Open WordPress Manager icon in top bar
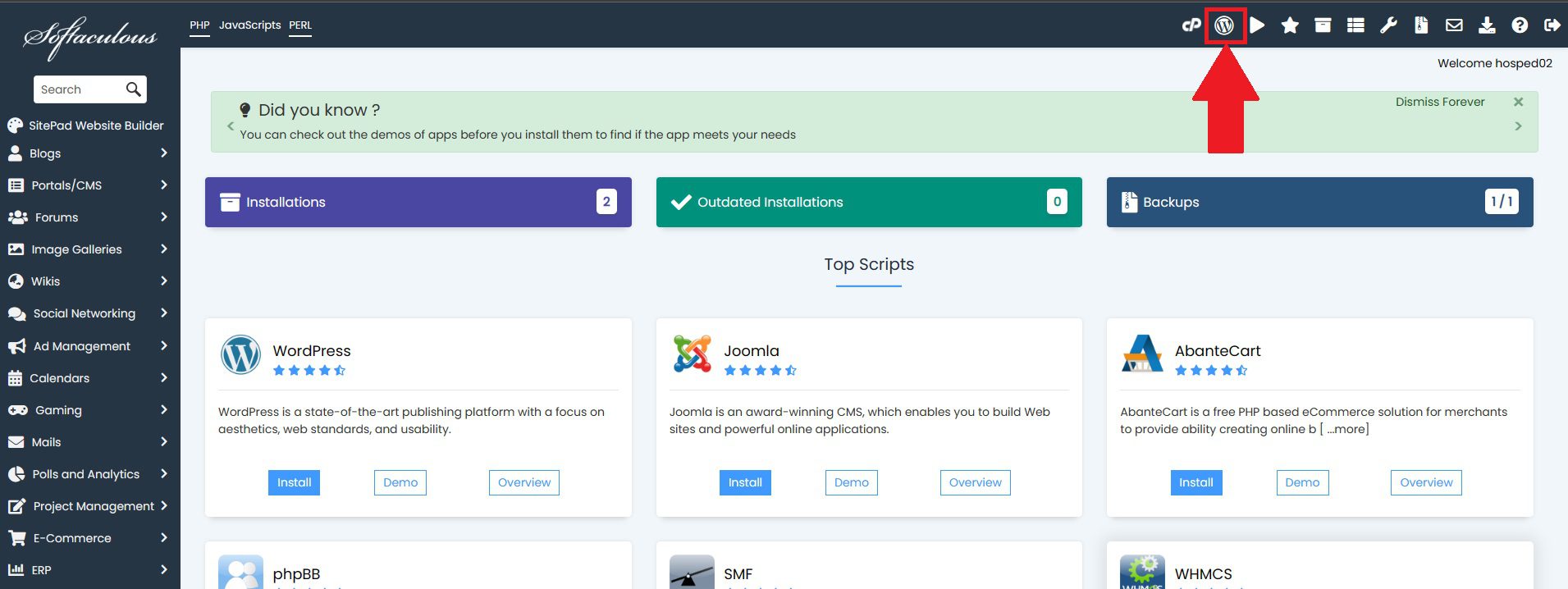The width and height of the screenshot is (1568, 589). click(1224, 25)
